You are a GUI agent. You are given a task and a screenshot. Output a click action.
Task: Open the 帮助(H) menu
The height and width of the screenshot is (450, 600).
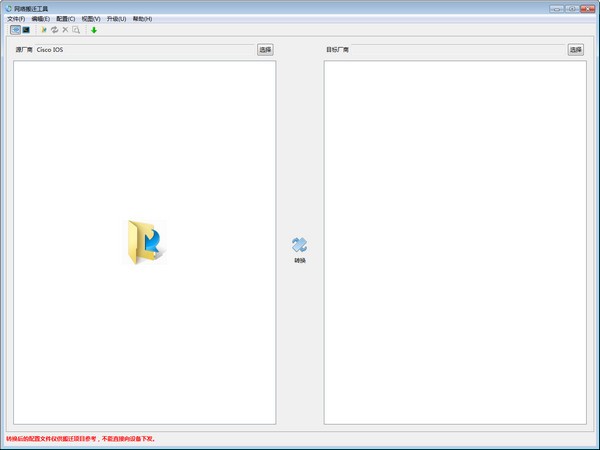(142, 19)
